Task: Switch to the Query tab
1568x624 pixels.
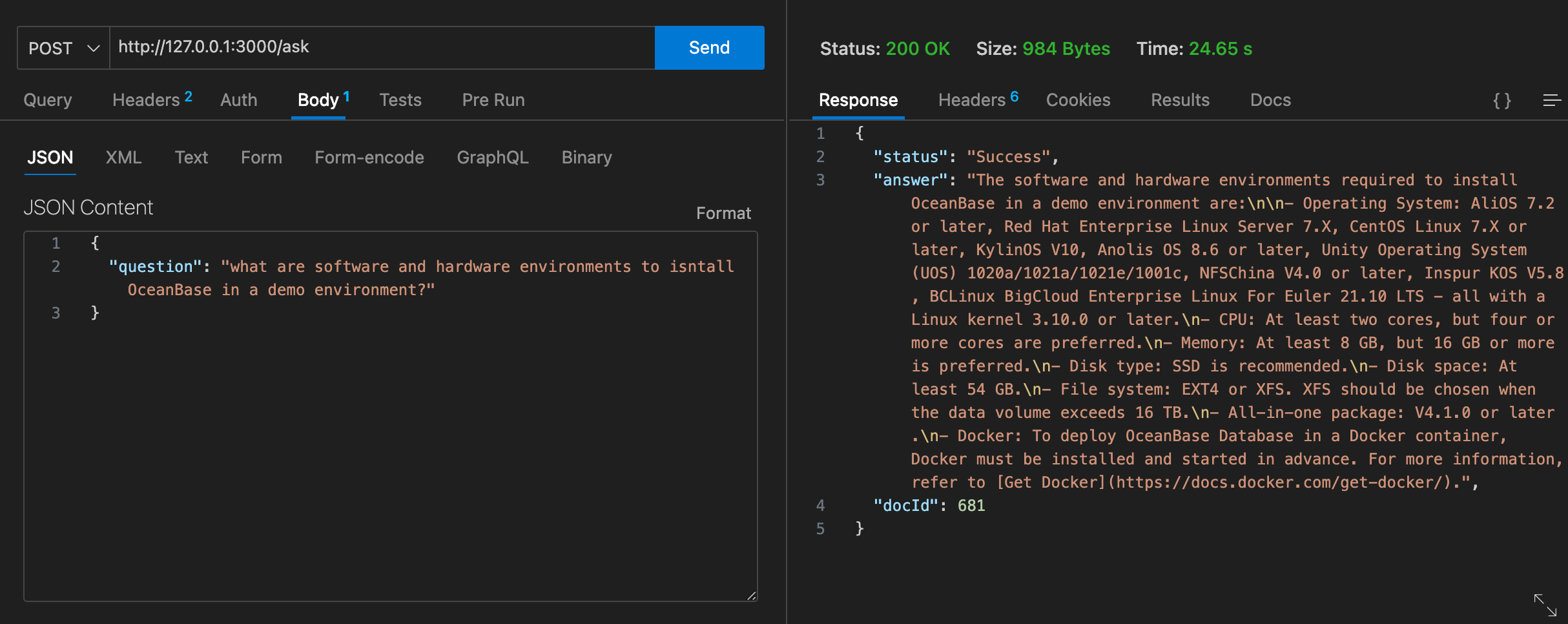Action: click(48, 100)
